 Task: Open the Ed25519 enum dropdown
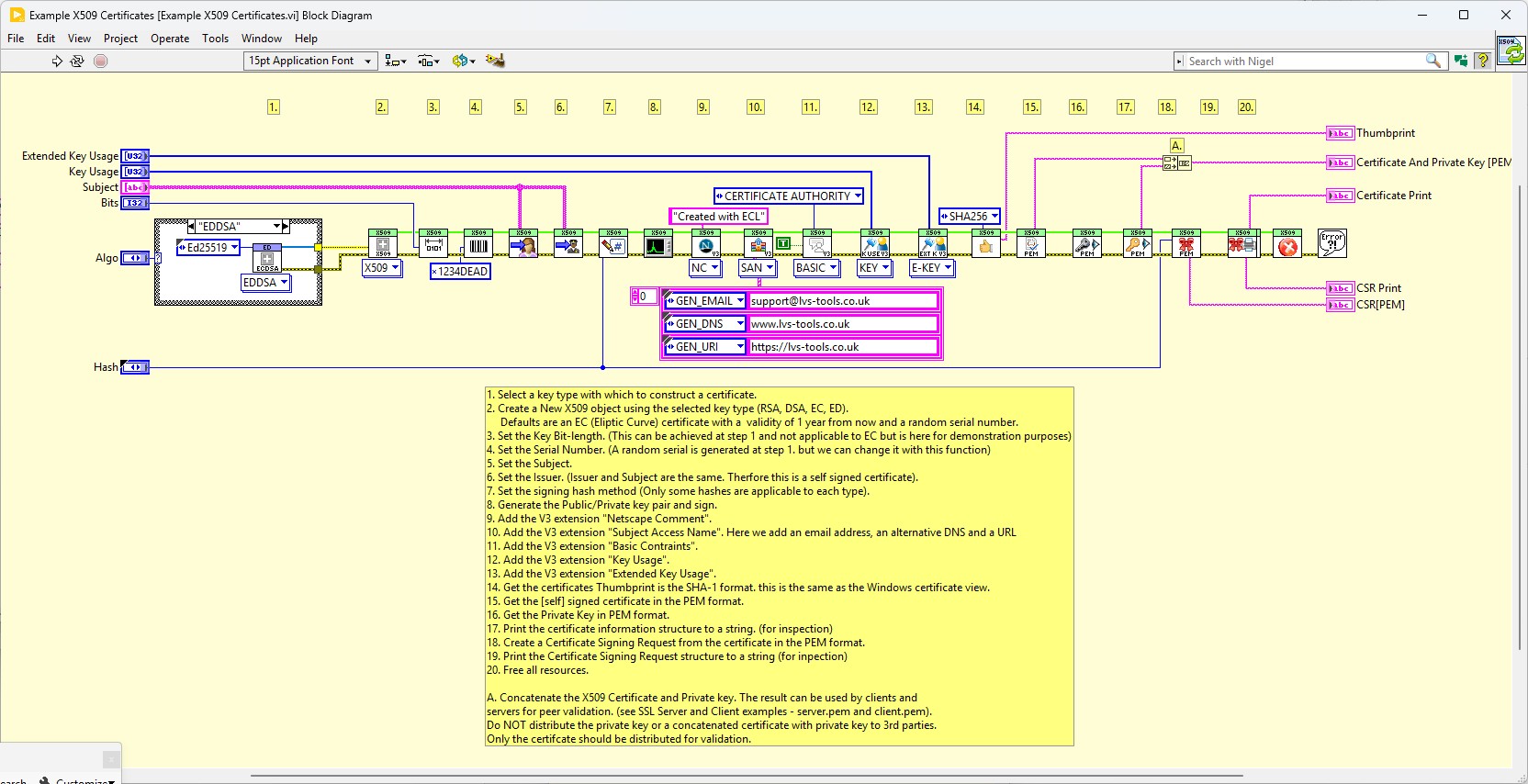pyautogui.click(x=208, y=248)
